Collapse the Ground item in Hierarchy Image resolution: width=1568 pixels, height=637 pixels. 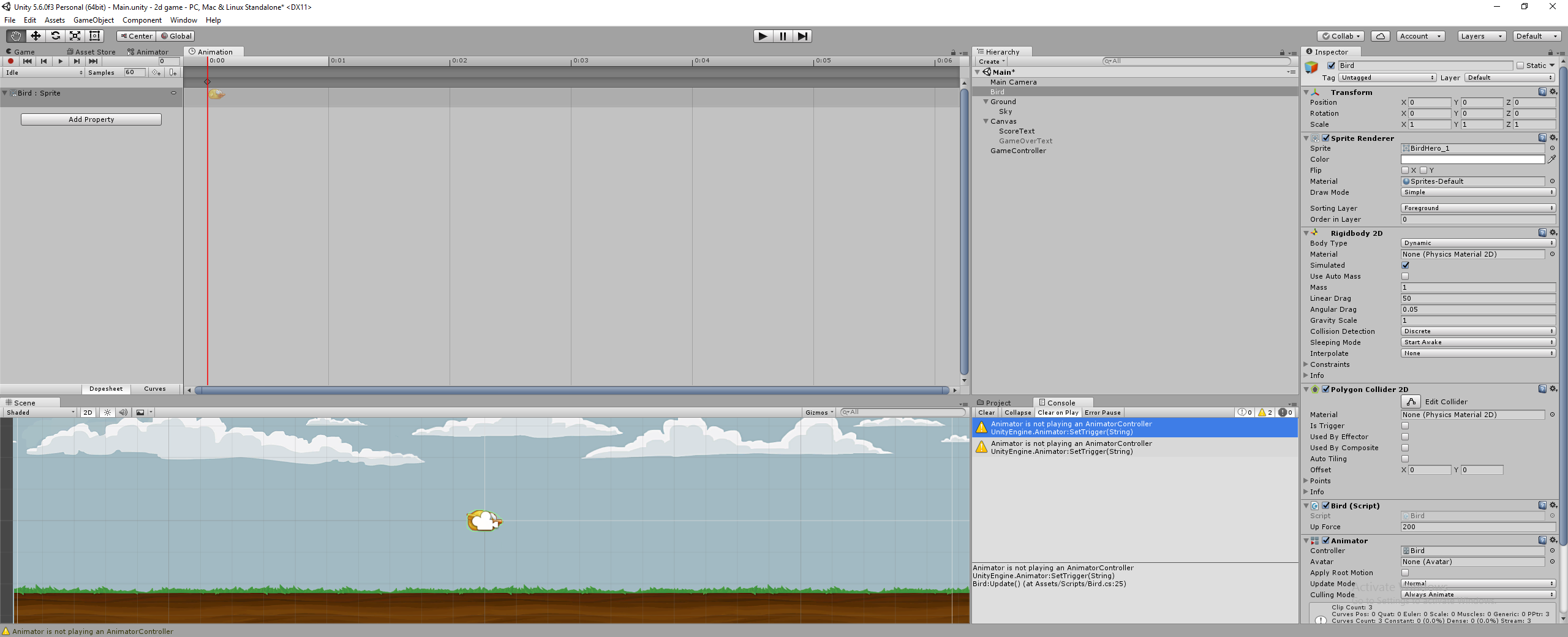tap(986, 102)
